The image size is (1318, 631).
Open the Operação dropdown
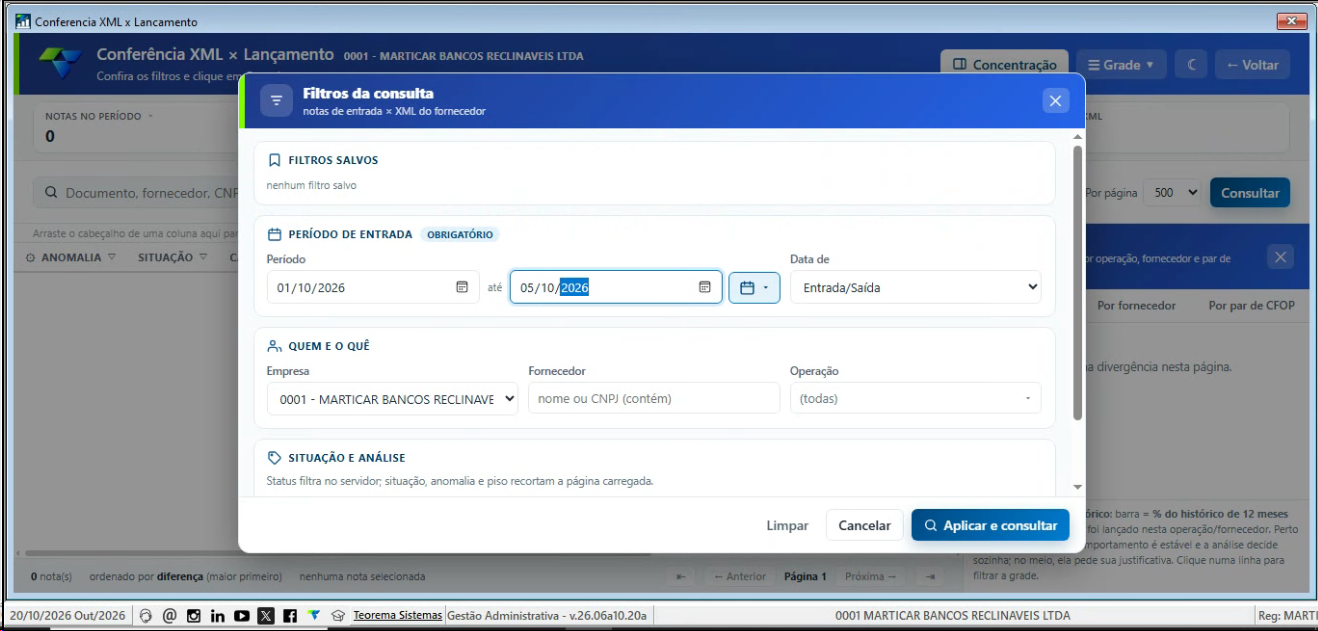[x=915, y=398]
